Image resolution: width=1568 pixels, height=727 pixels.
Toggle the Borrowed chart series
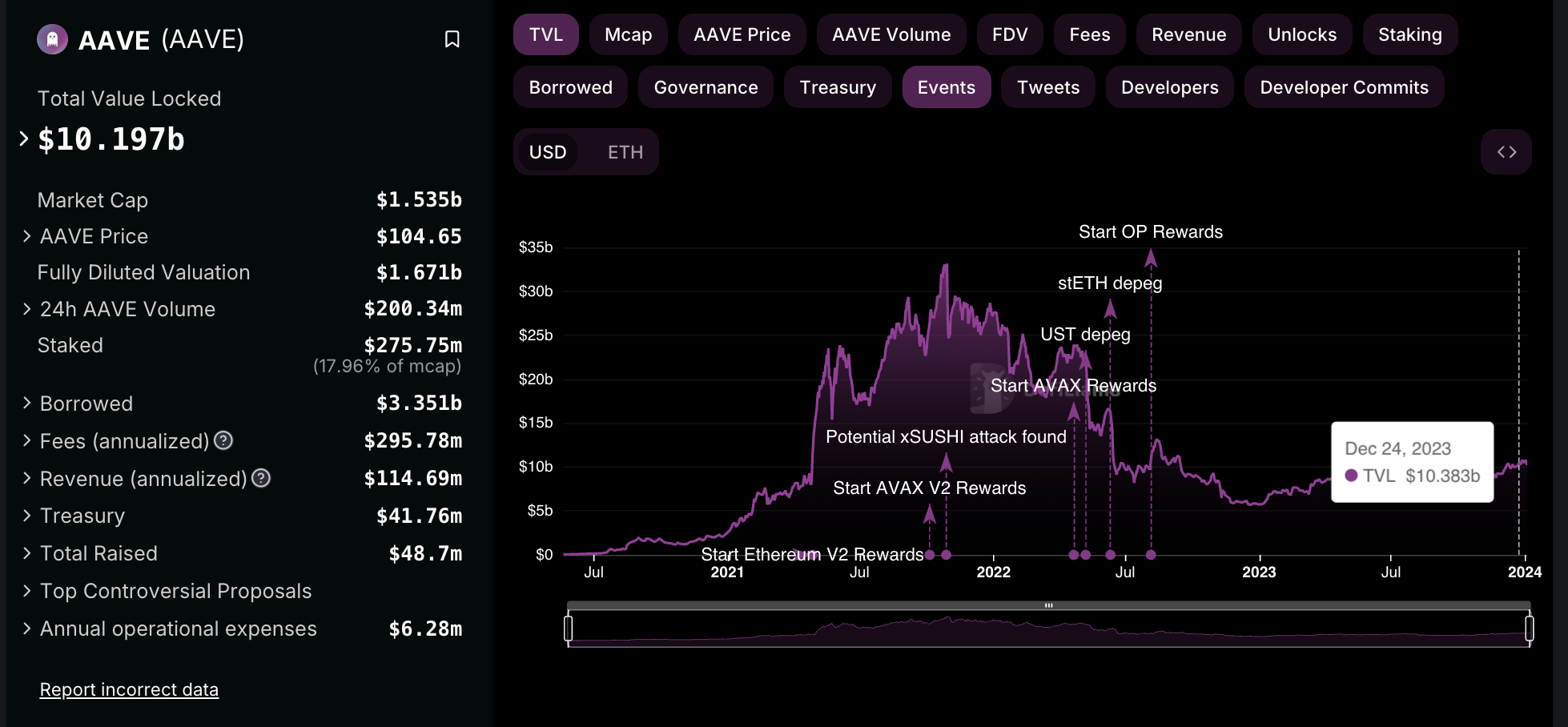click(x=571, y=87)
